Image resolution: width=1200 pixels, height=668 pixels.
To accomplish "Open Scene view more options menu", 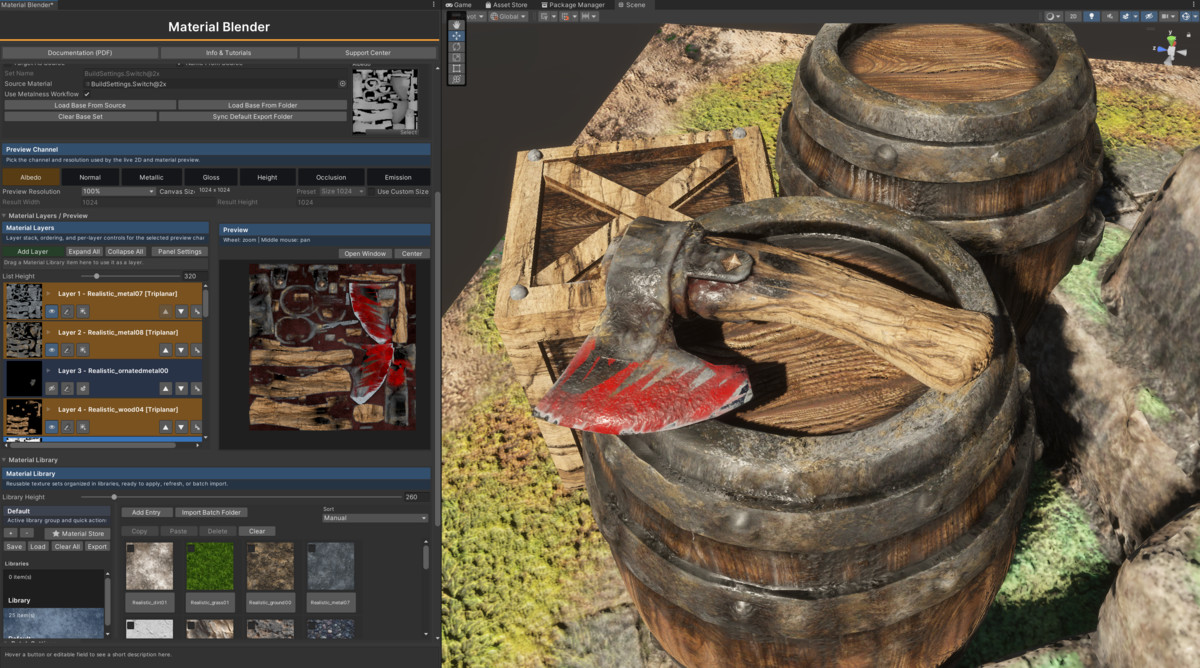I will (1193, 4).
